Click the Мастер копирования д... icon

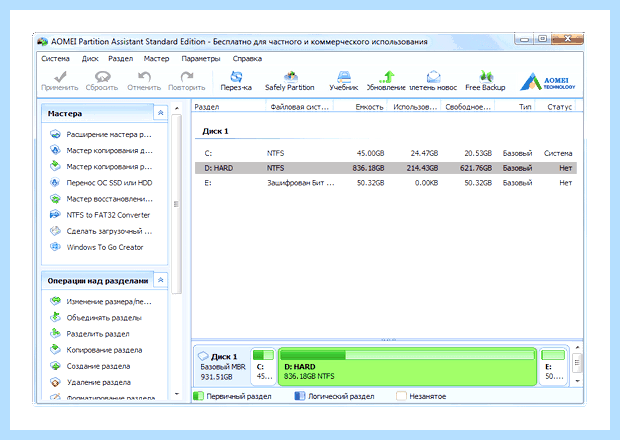pos(55,150)
